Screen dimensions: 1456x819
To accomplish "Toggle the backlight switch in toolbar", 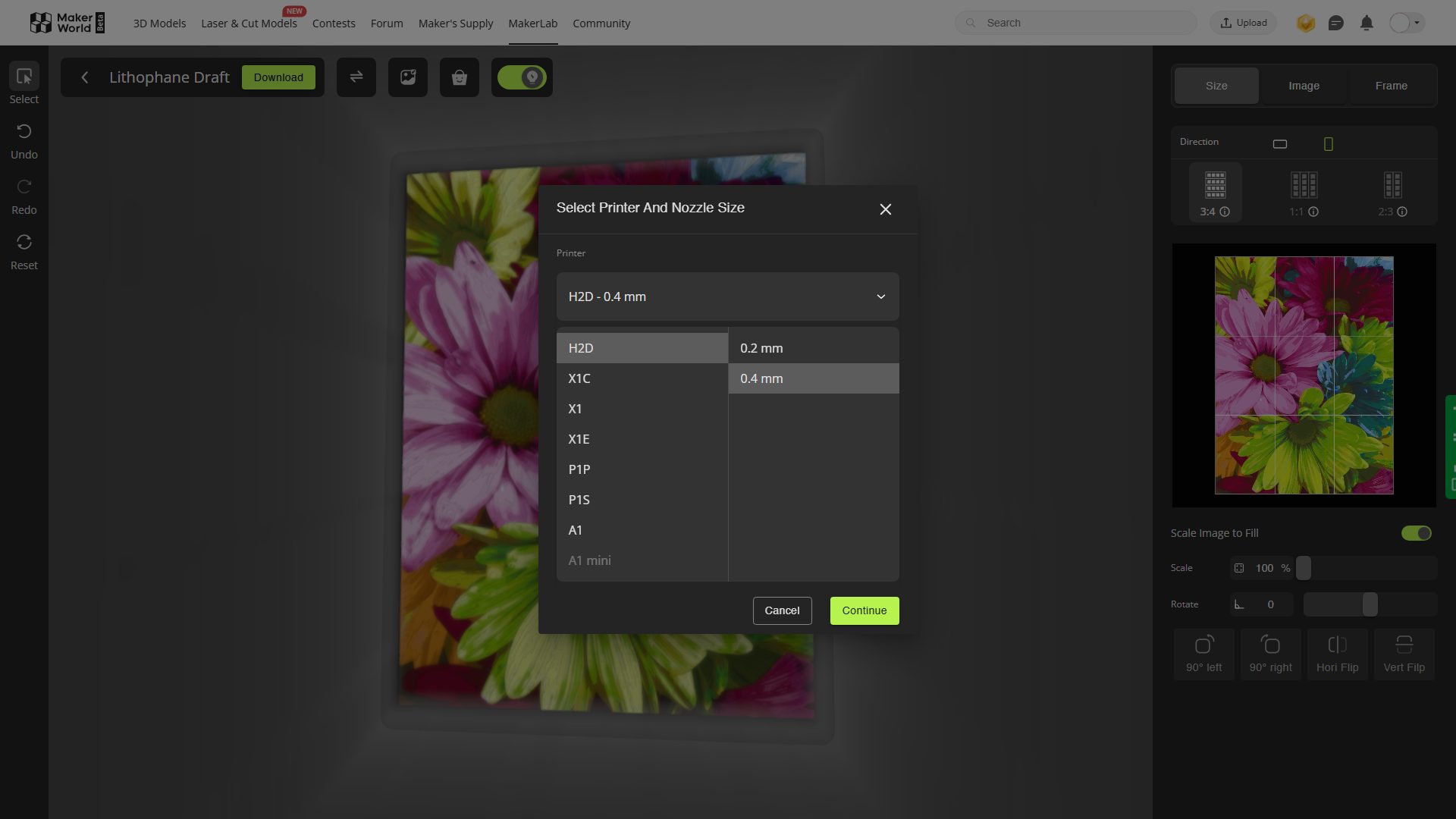I will point(522,77).
